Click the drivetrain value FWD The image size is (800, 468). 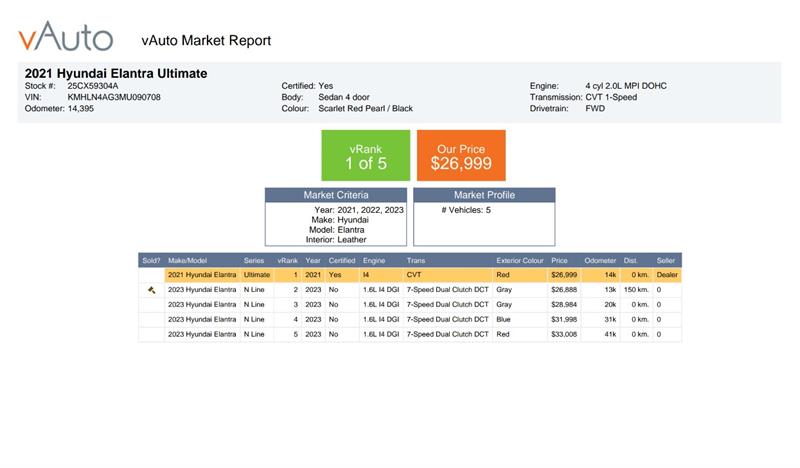[595, 108]
